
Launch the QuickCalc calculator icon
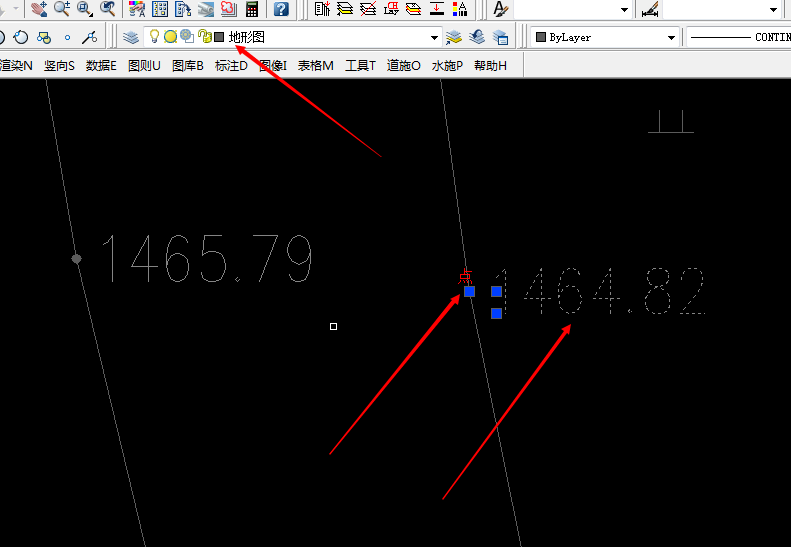coord(252,9)
